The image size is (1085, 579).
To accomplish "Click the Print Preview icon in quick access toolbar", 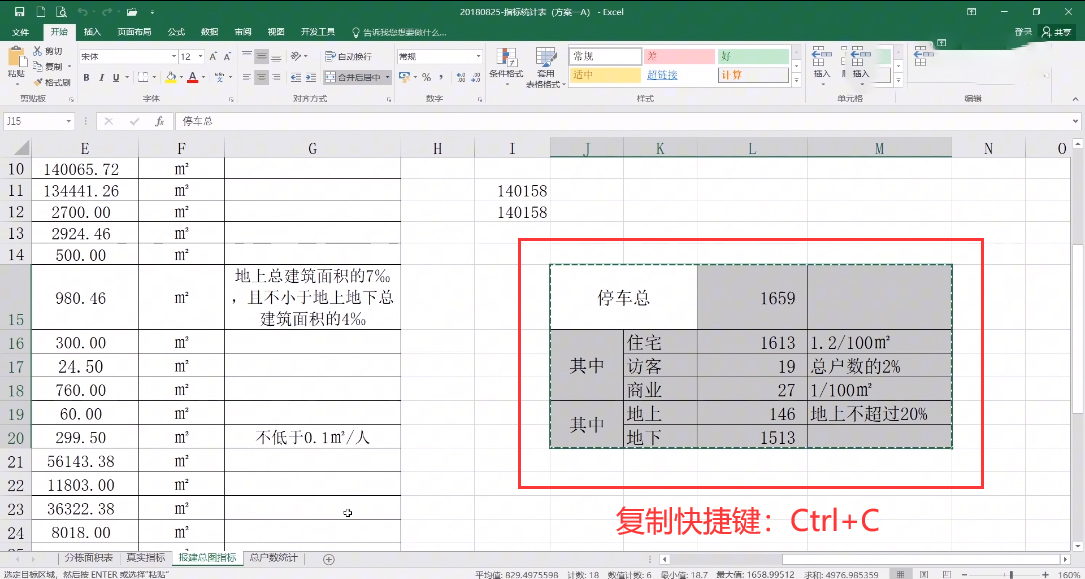I will pyautogui.click(x=60, y=12).
